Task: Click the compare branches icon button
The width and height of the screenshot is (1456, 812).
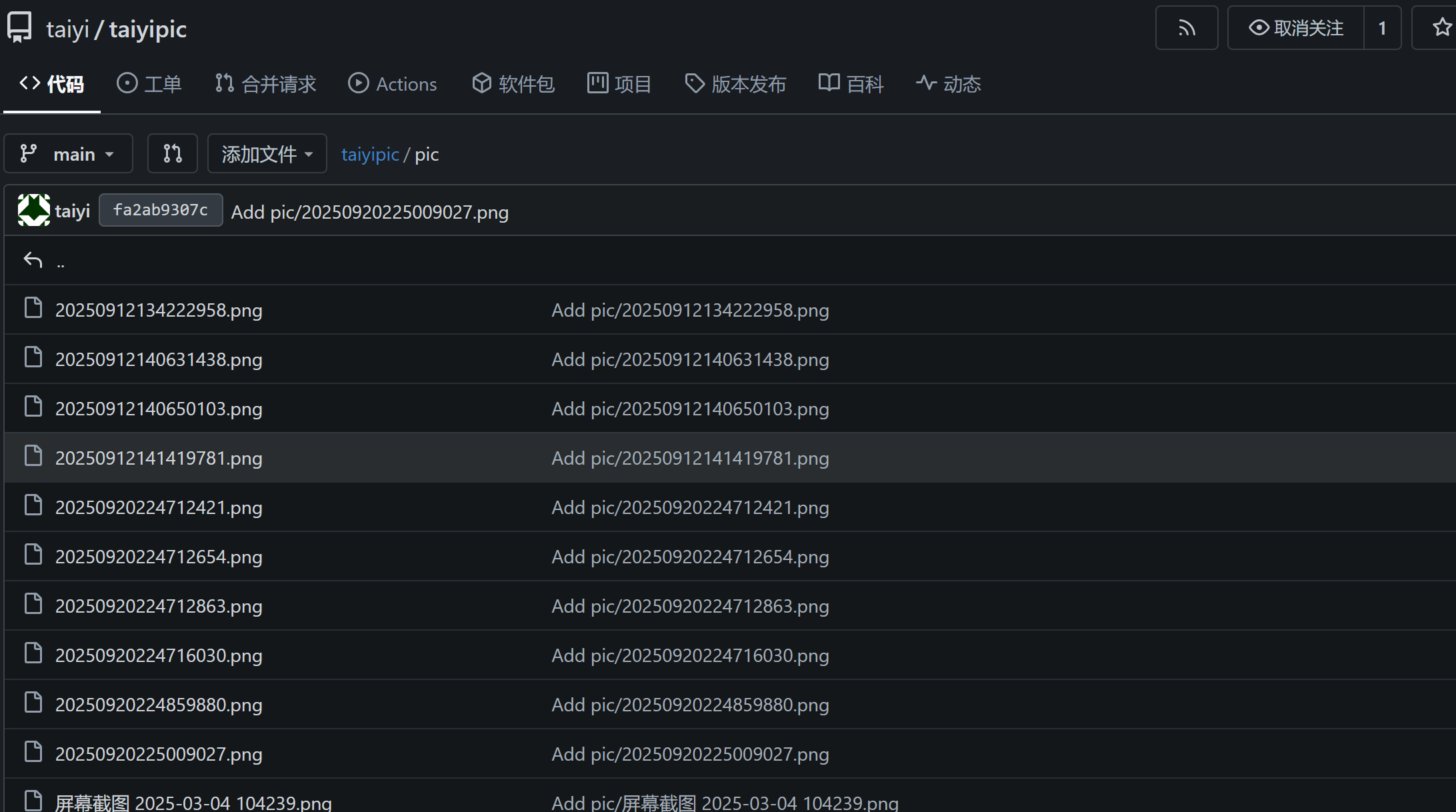Action: 173,154
